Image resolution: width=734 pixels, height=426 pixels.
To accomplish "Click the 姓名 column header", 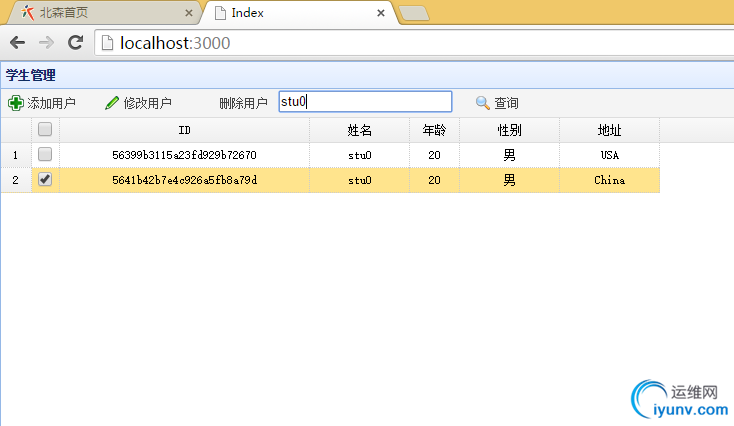I will [360, 130].
